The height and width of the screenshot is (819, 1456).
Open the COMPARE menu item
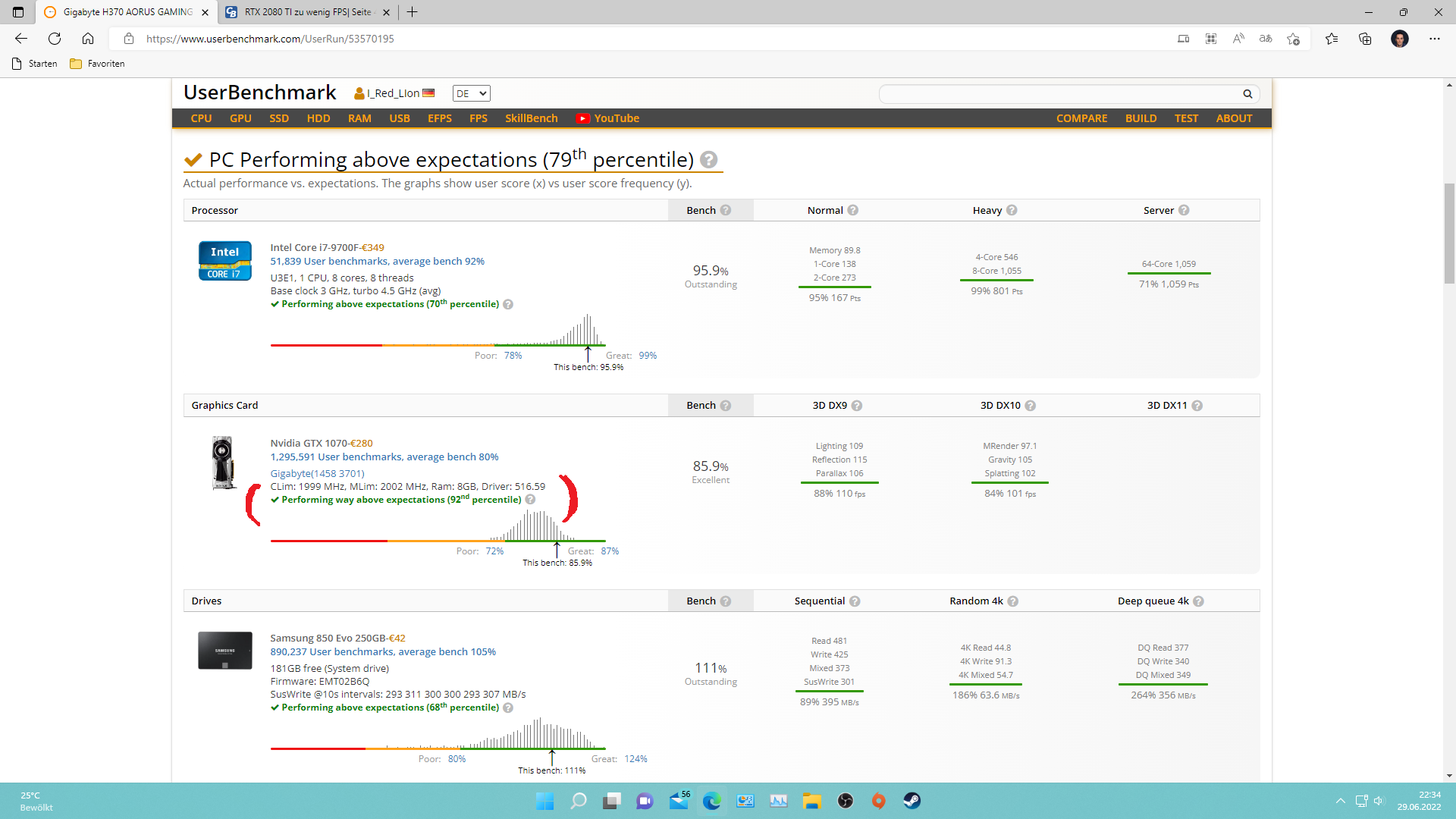(1081, 118)
